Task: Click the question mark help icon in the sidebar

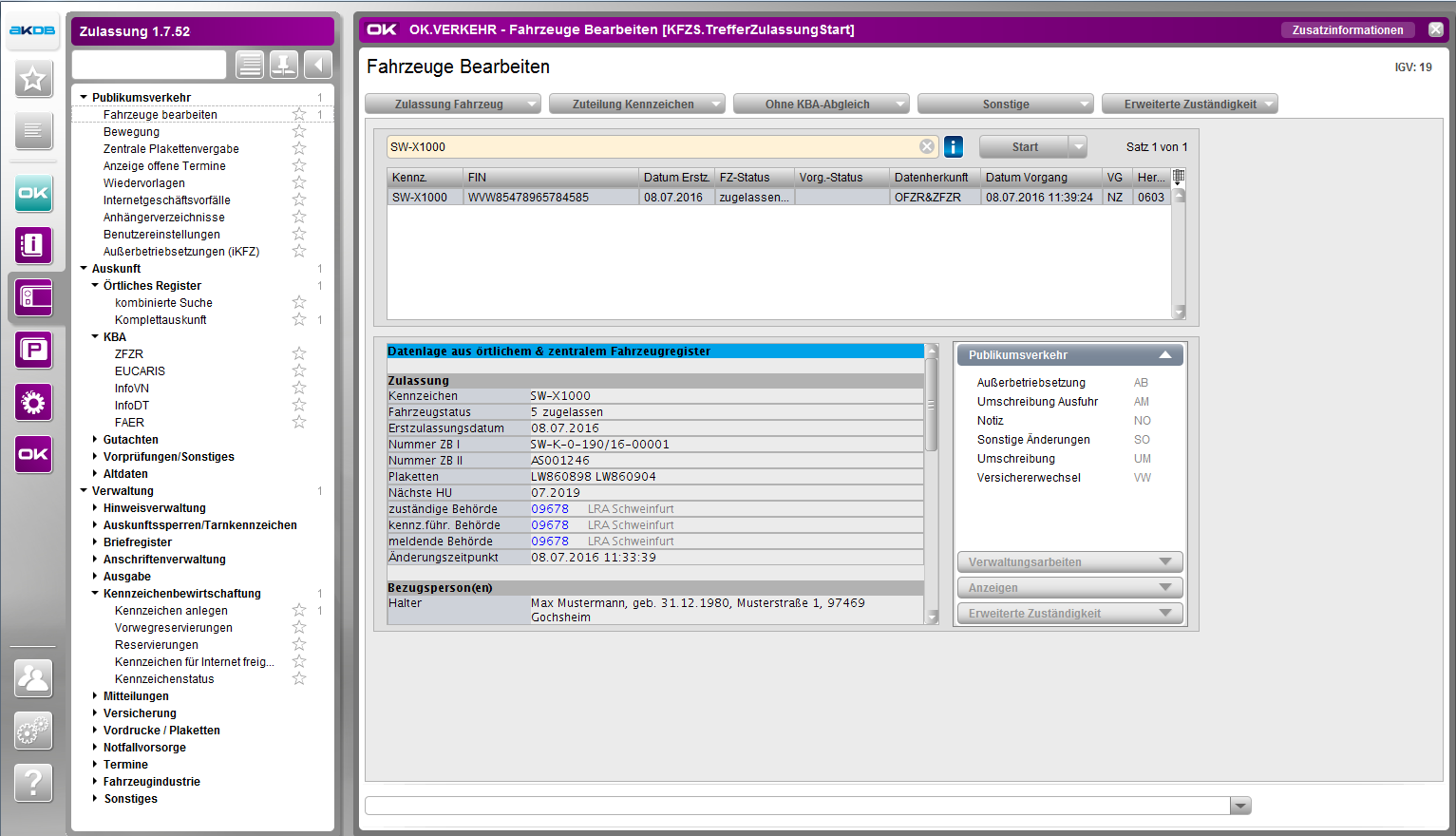Action: [33, 783]
